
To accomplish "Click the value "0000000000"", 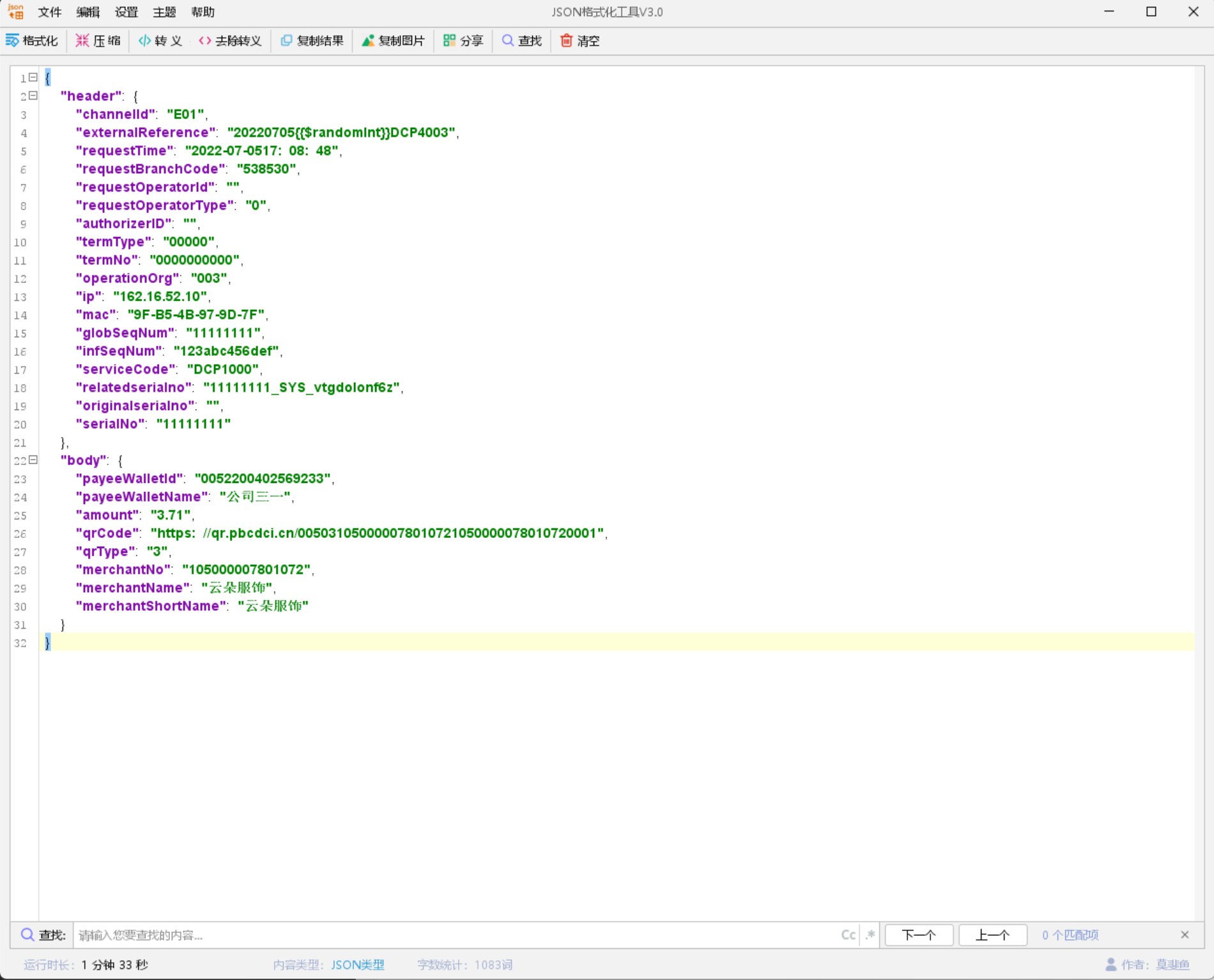I will (x=195, y=260).
